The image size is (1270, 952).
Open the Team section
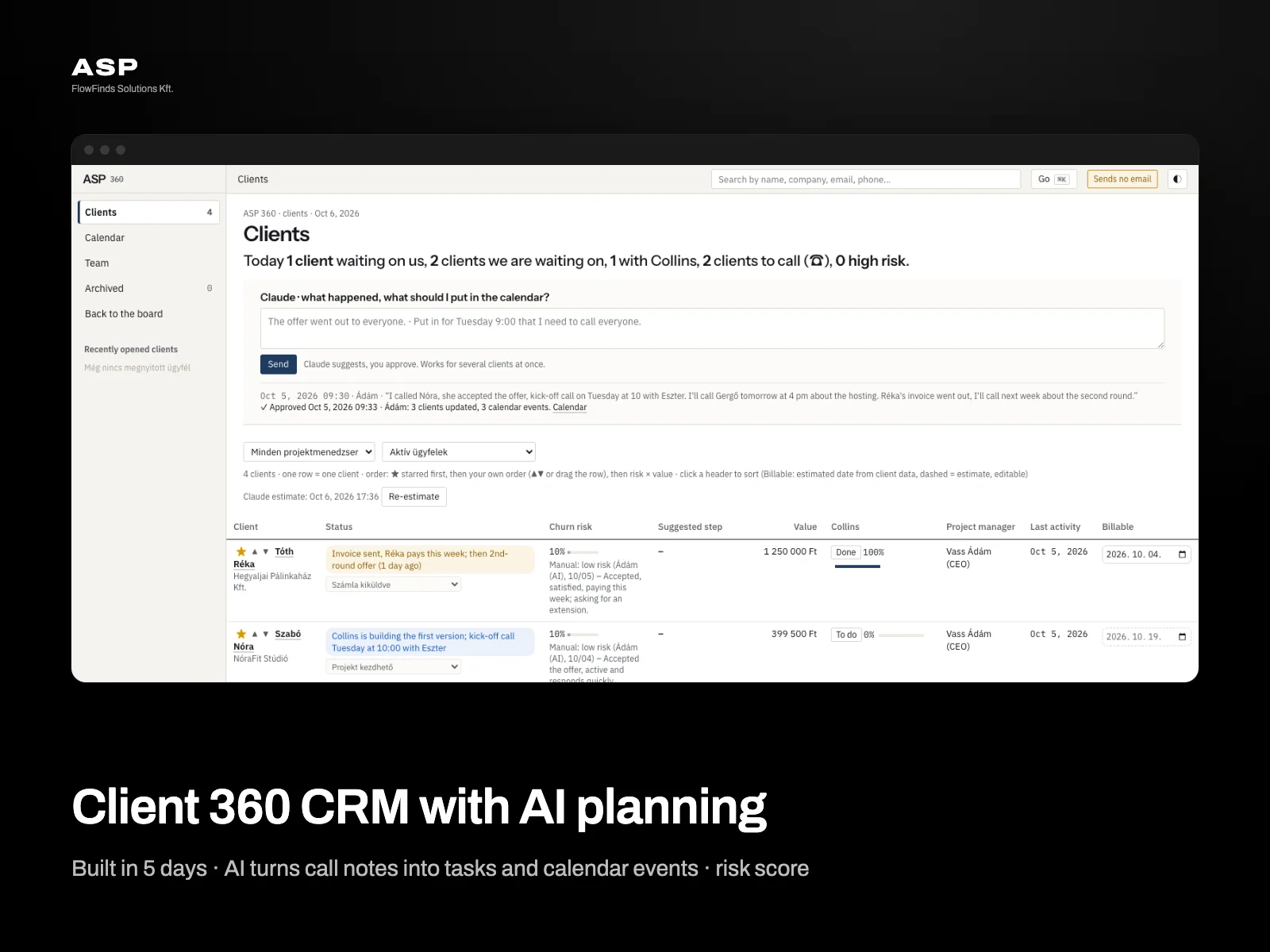[148, 263]
